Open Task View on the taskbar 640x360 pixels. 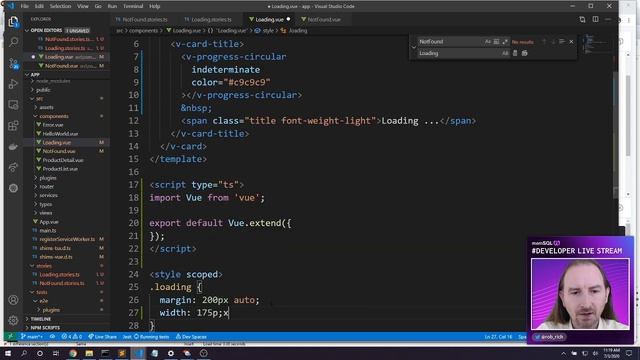(56, 353)
